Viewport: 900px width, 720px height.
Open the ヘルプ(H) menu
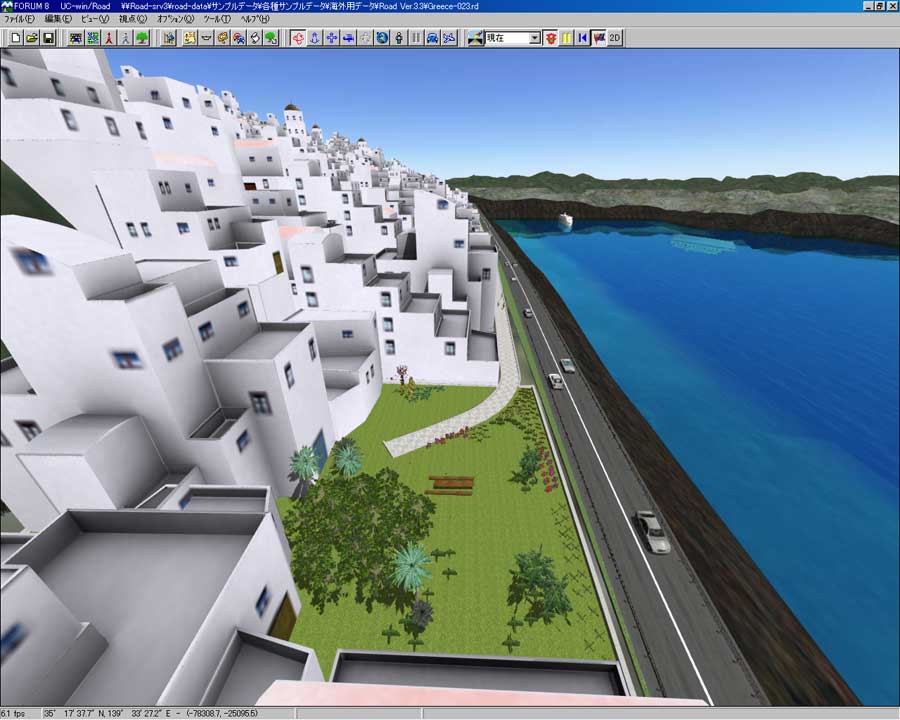coord(255,18)
